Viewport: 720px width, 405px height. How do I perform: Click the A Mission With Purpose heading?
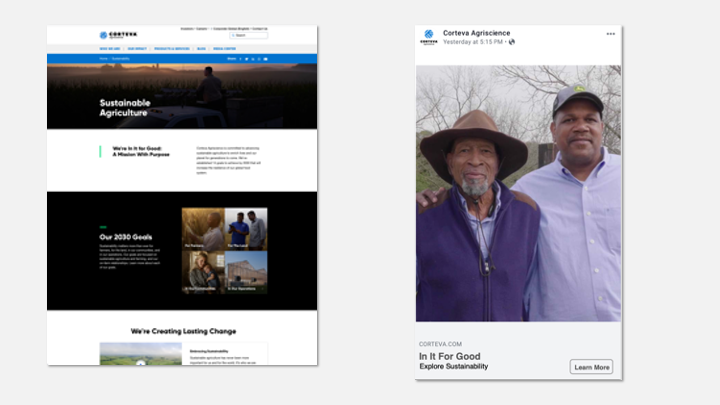pos(141,154)
